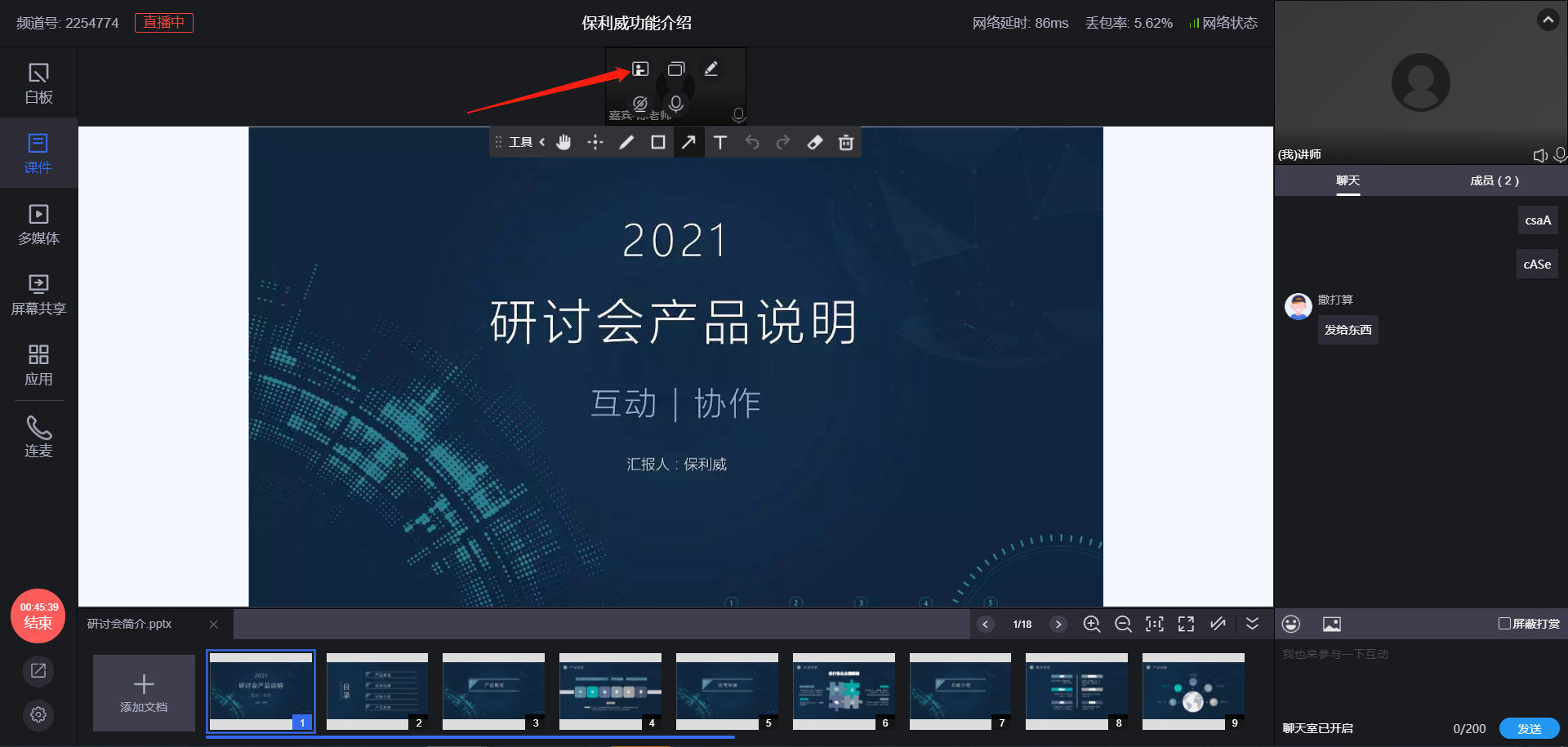
Task: Enter fullscreen slide view
Action: (1187, 624)
